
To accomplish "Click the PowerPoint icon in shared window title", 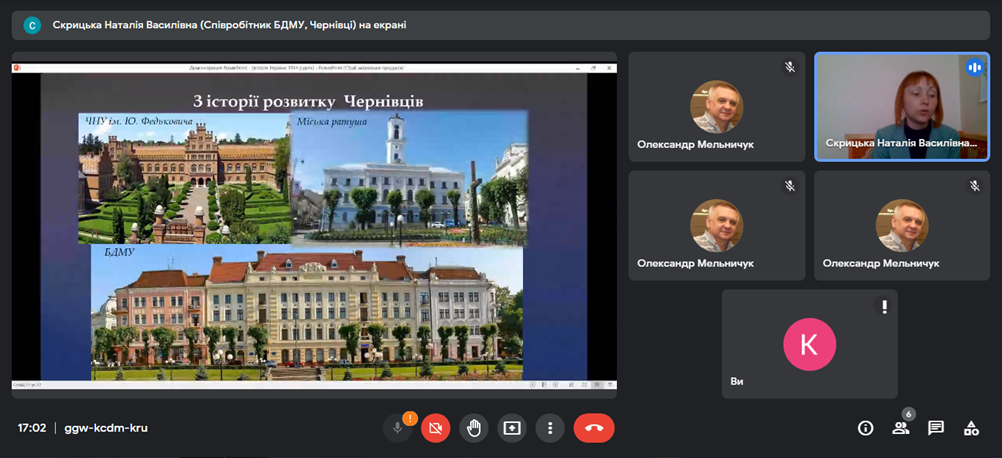I will coord(17,67).
